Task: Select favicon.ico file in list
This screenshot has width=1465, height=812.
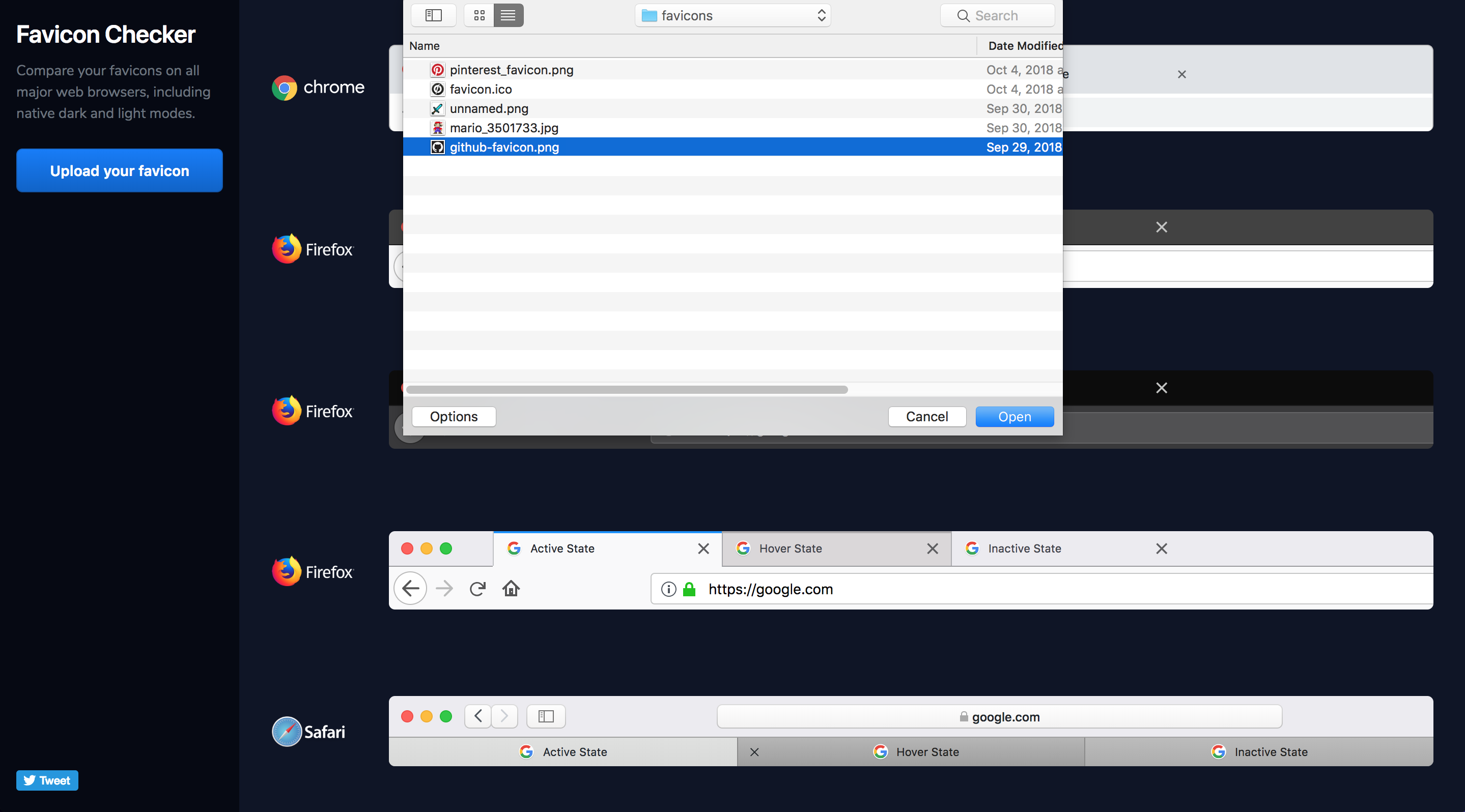Action: pyautogui.click(x=480, y=89)
